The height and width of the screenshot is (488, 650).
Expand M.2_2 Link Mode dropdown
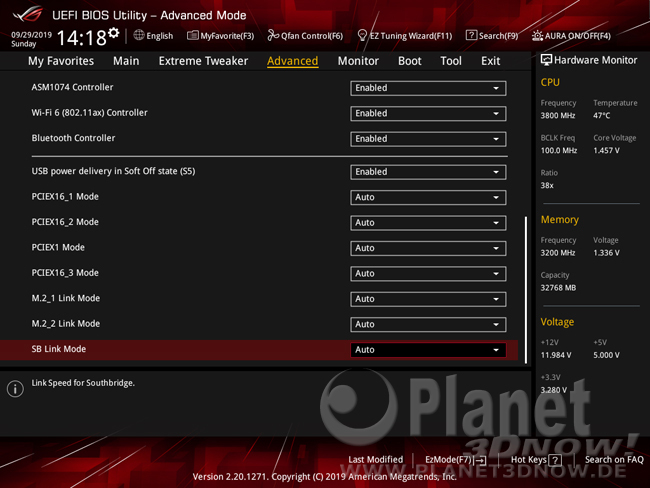coord(428,324)
